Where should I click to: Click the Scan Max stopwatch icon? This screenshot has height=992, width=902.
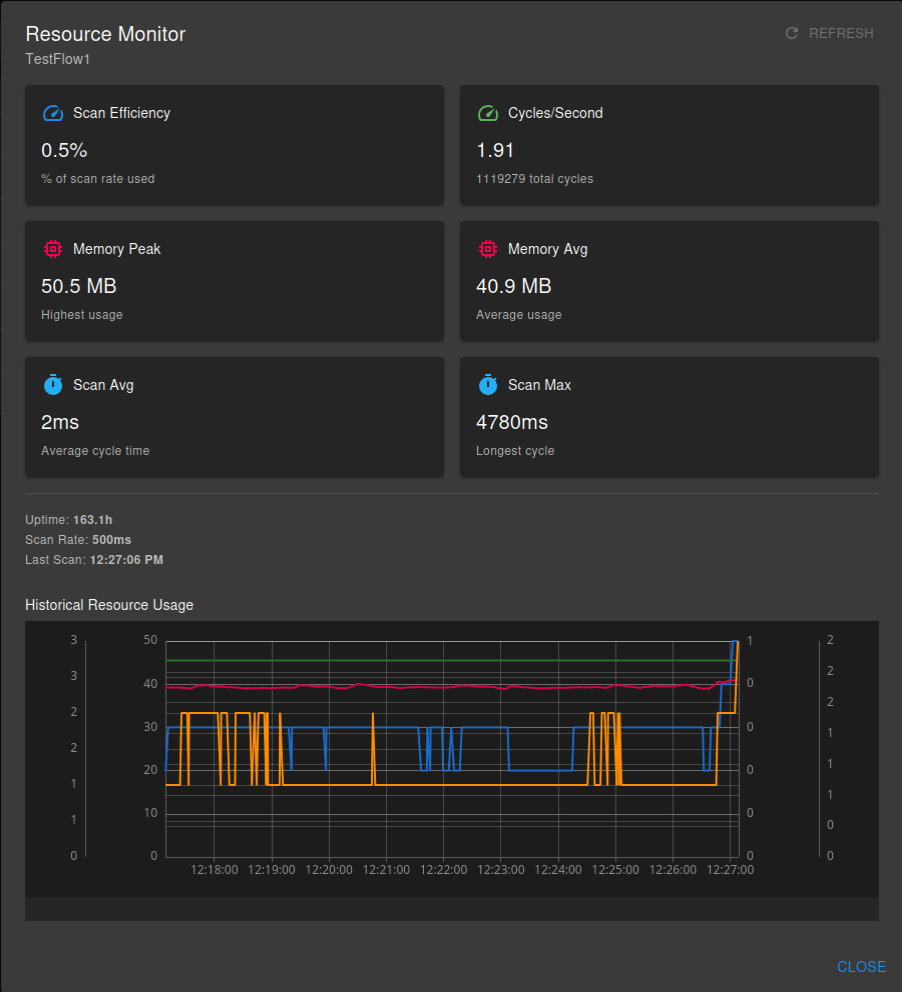(x=488, y=385)
